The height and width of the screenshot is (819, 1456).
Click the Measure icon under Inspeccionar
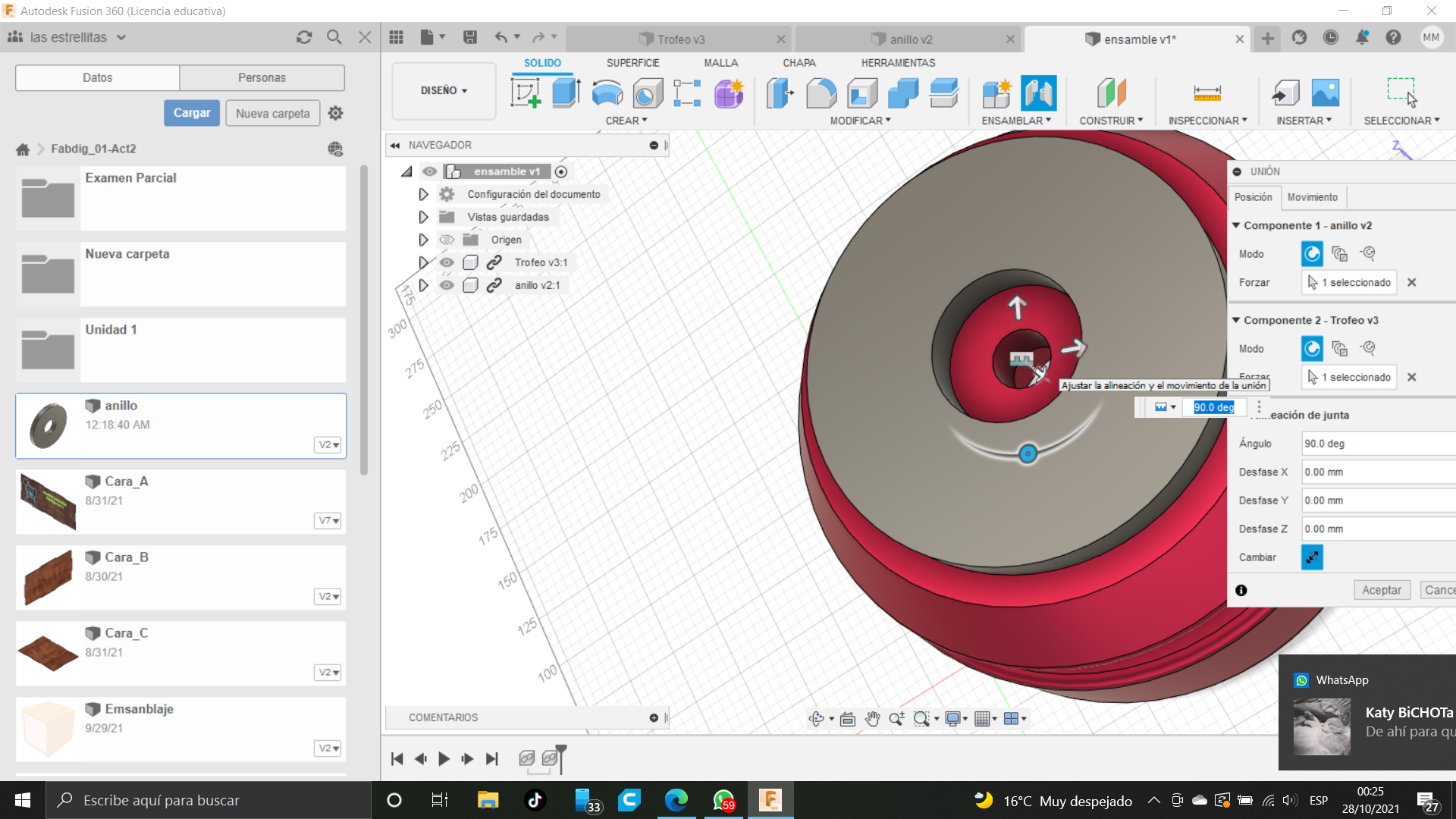click(1207, 93)
